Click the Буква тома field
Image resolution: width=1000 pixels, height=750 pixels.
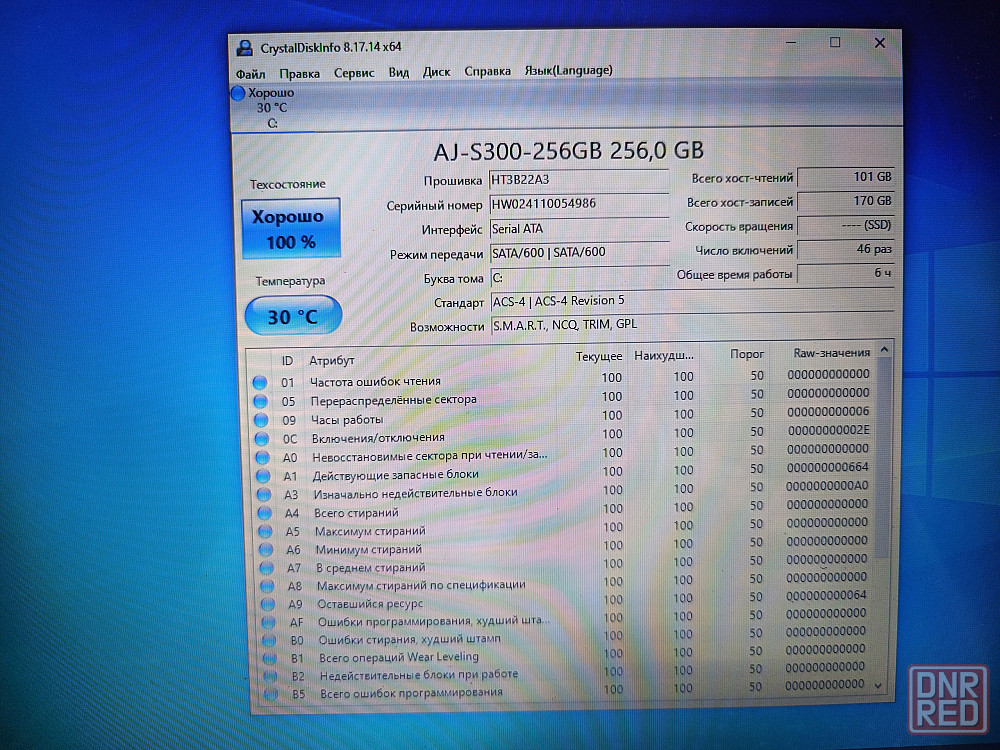[580, 277]
